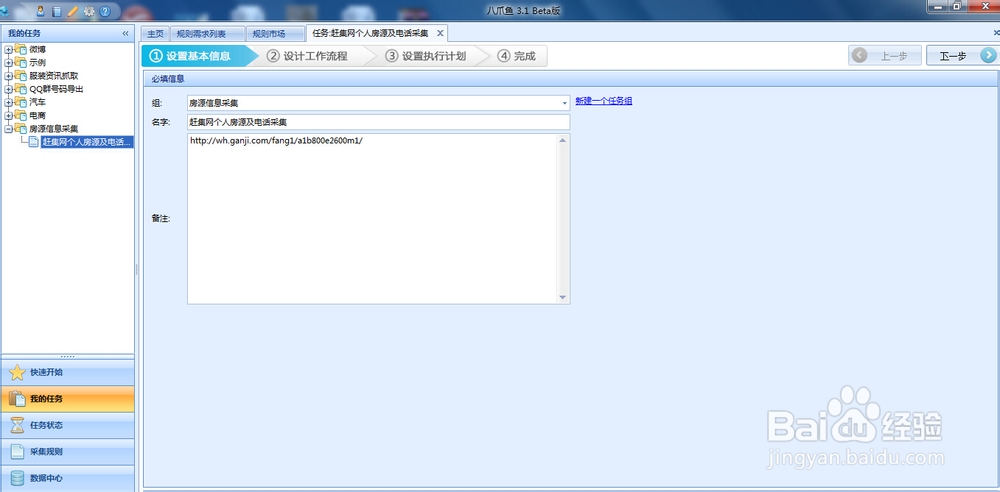Click the folder icon next to 汽车
Viewport: 1000px width, 492px height.
20,102
